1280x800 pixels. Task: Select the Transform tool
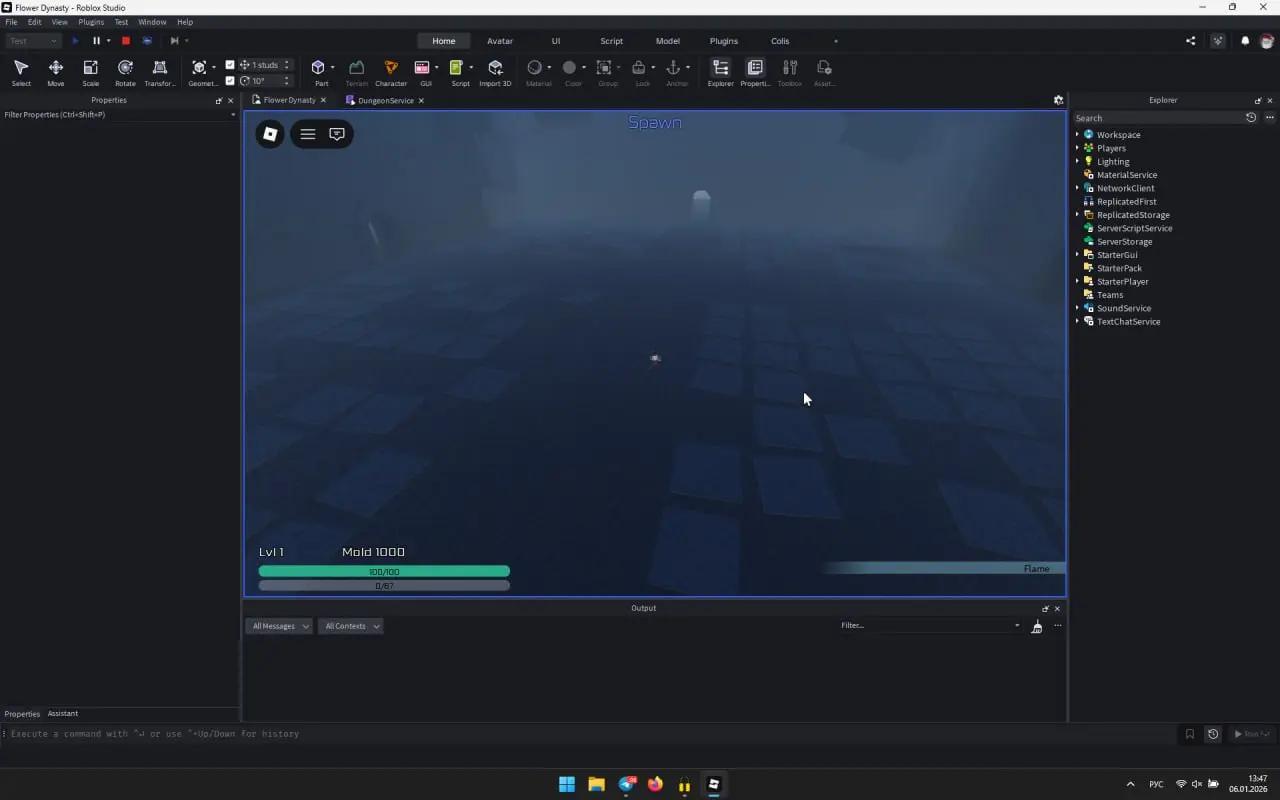click(x=160, y=72)
